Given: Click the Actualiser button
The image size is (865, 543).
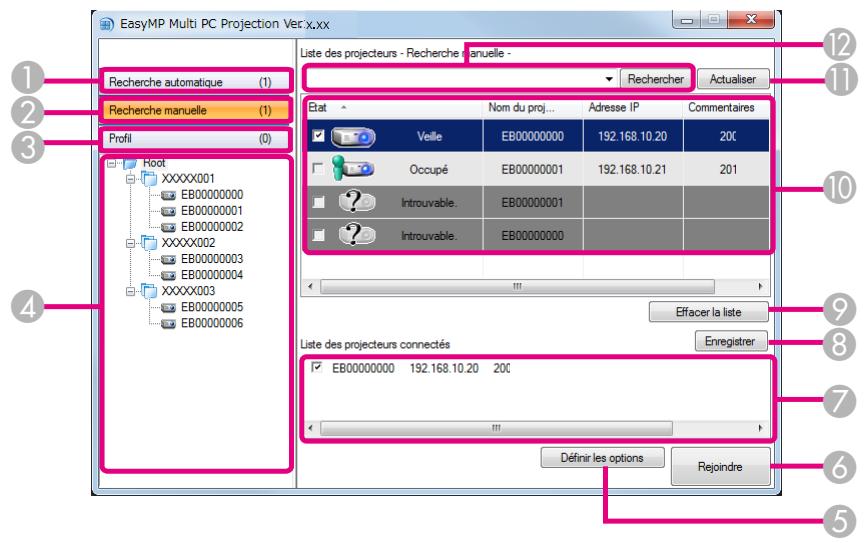Looking at the screenshot, I should 733,79.
